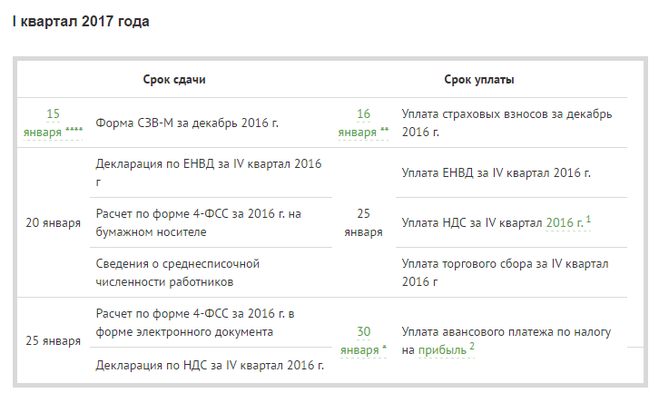The height and width of the screenshot is (403, 659).
Task: Click footnote superscript 1 after "2016 г."
Action: [x=589, y=219]
